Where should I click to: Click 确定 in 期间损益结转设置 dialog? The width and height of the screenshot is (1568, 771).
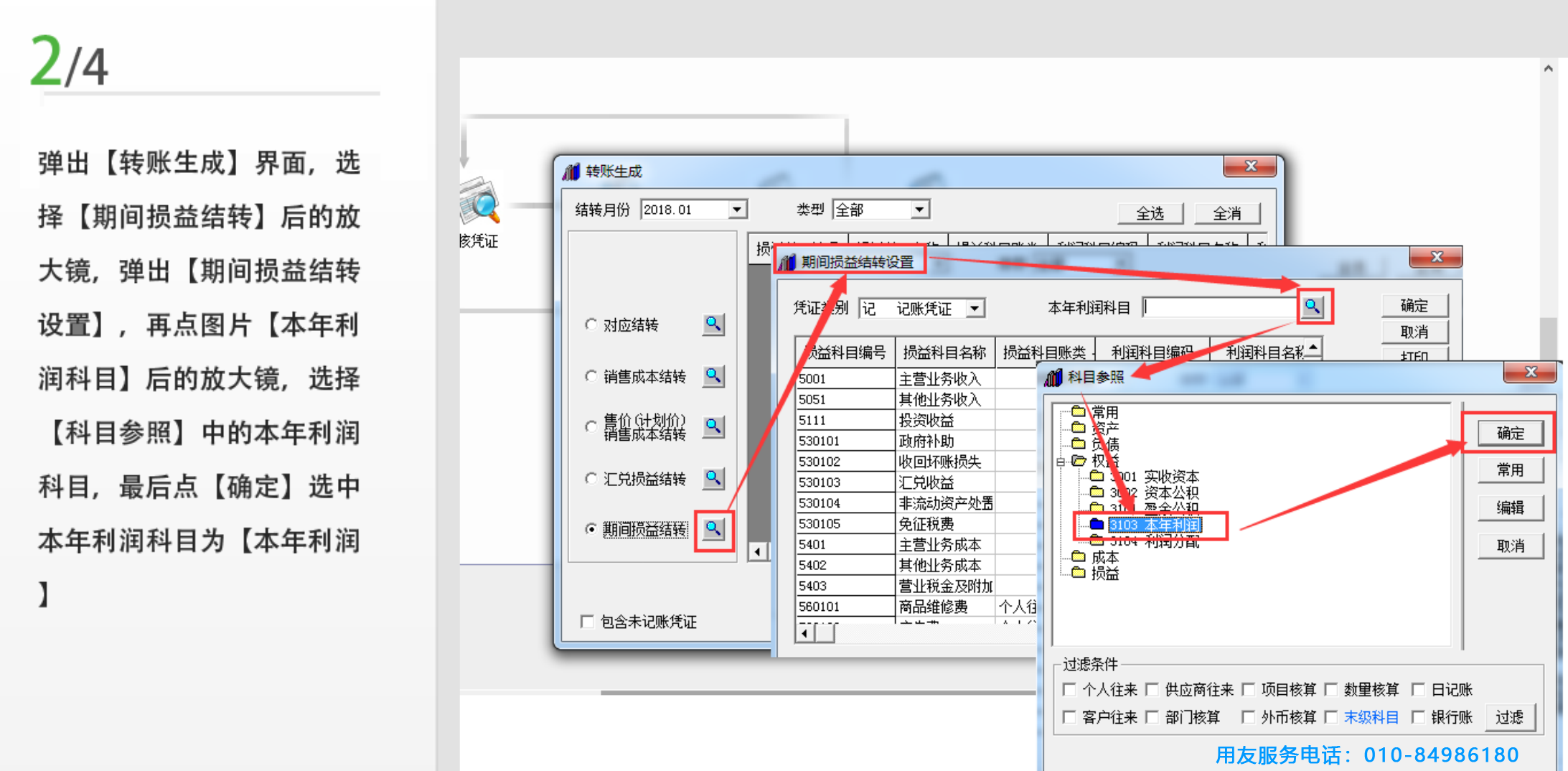[x=1414, y=306]
